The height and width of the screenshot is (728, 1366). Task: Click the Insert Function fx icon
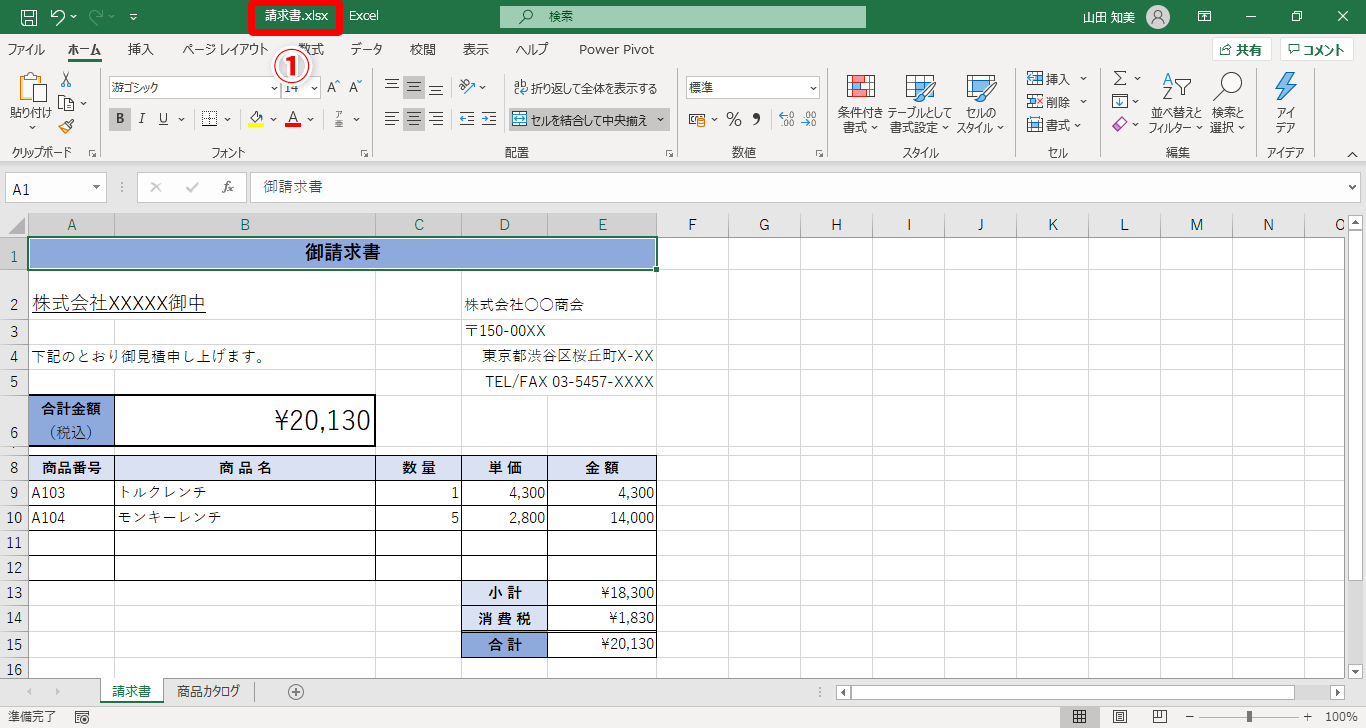tap(227, 187)
